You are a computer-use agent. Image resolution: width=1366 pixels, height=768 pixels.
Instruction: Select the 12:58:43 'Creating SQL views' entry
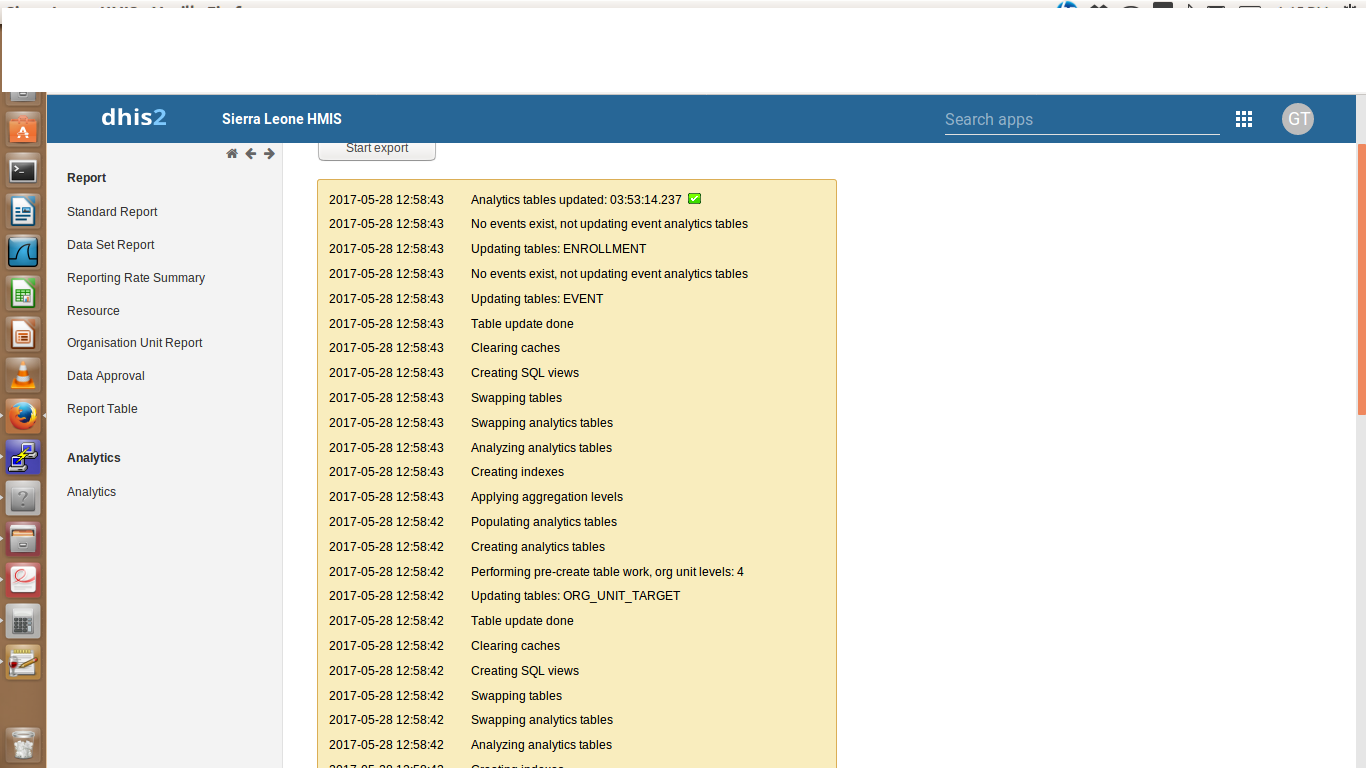pos(525,373)
